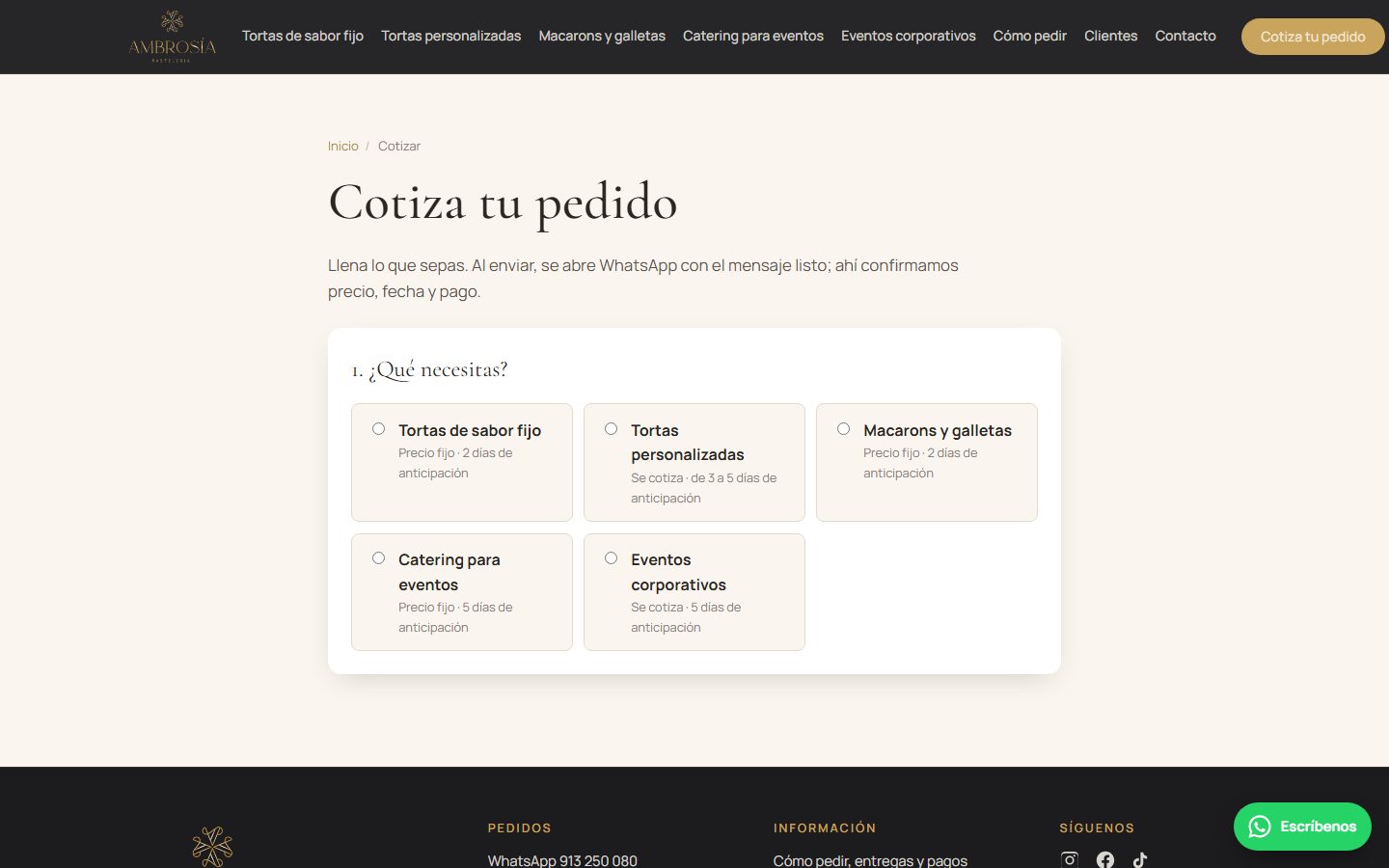1389x868 pixels.
Task: Click the PEDIDOS footer heading
Action: [x=520, y=828]
